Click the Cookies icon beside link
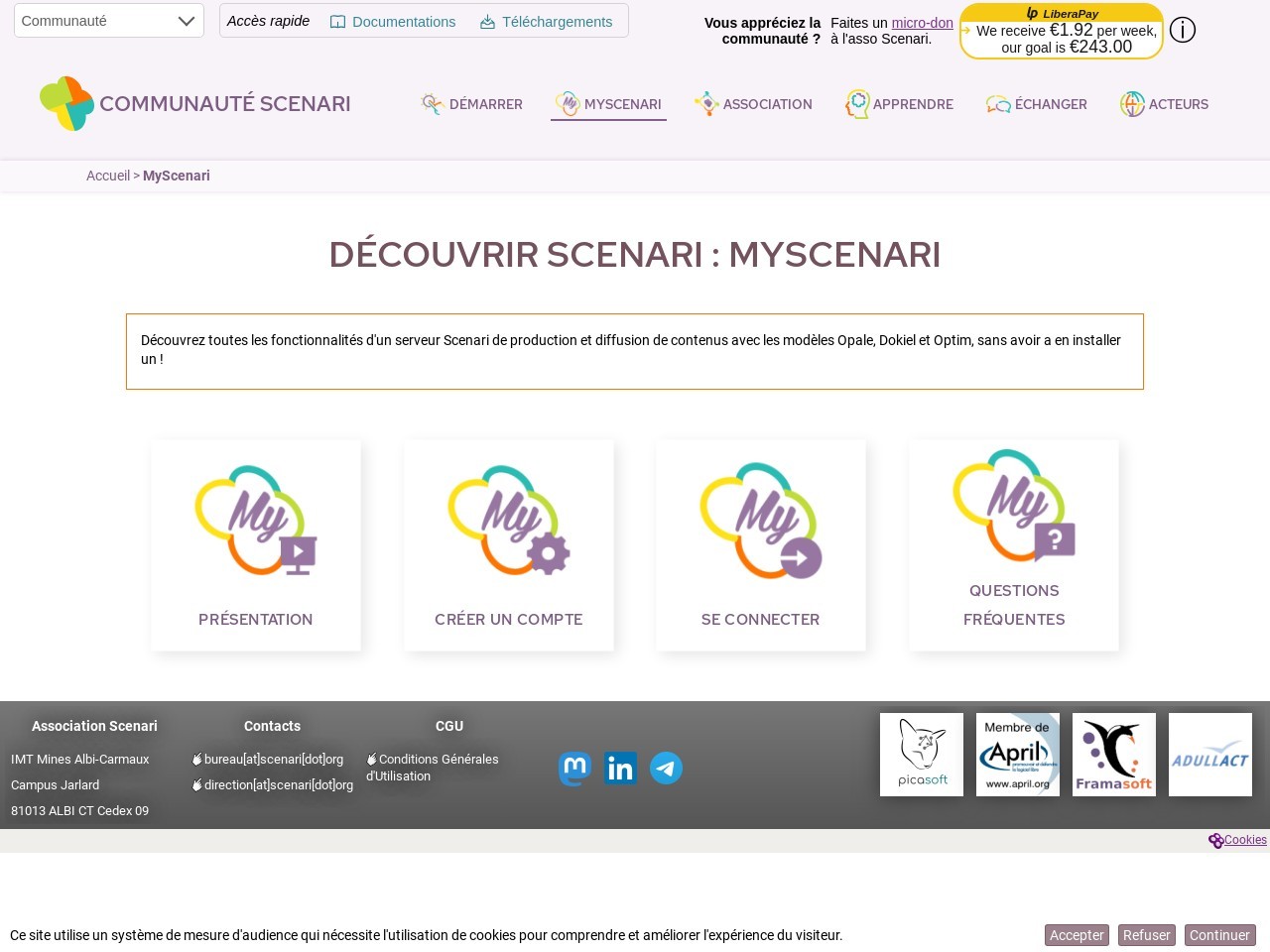 click(x=1215, y=841)
